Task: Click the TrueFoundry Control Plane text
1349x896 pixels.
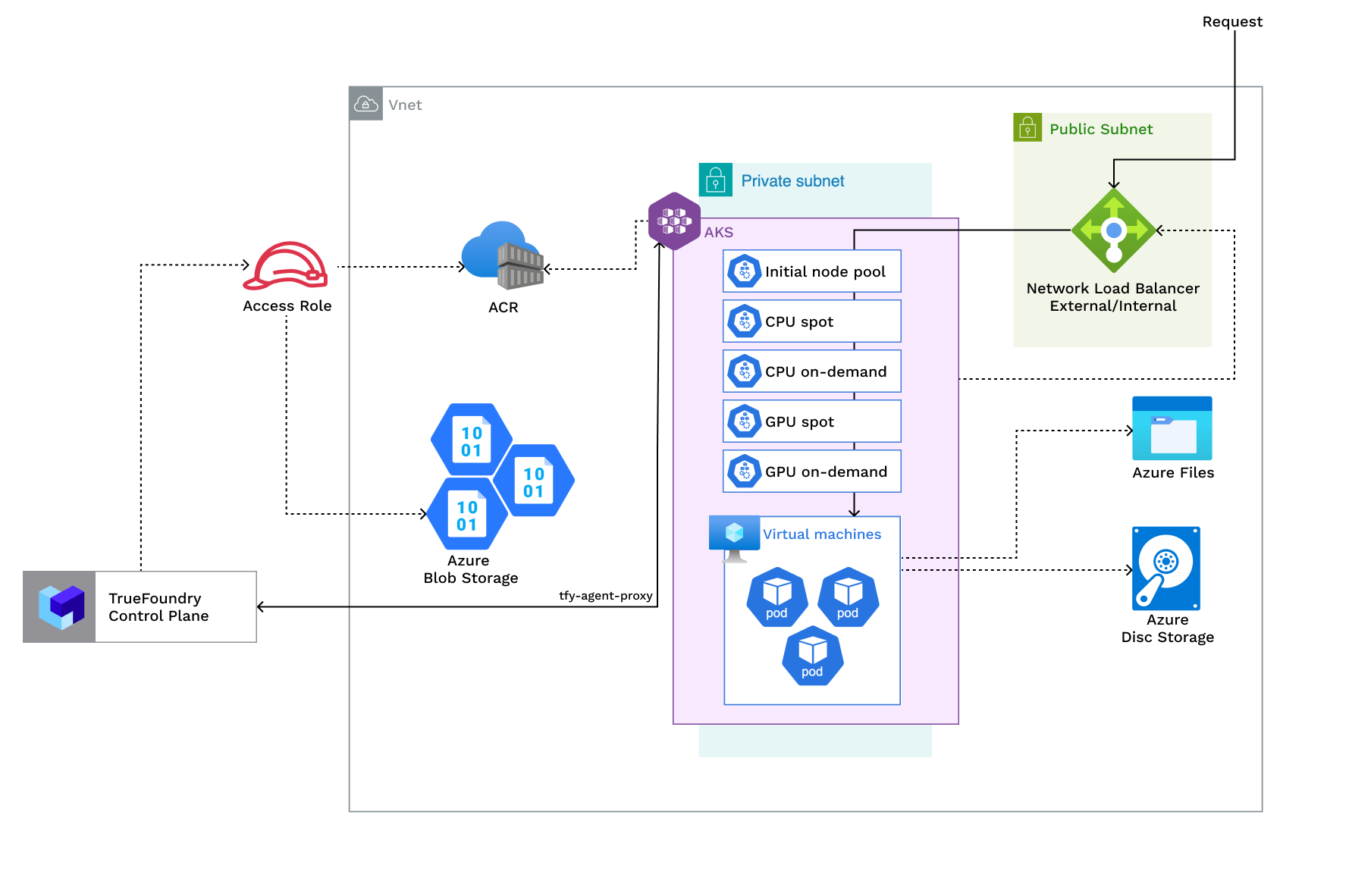Action: click(158, 607)
